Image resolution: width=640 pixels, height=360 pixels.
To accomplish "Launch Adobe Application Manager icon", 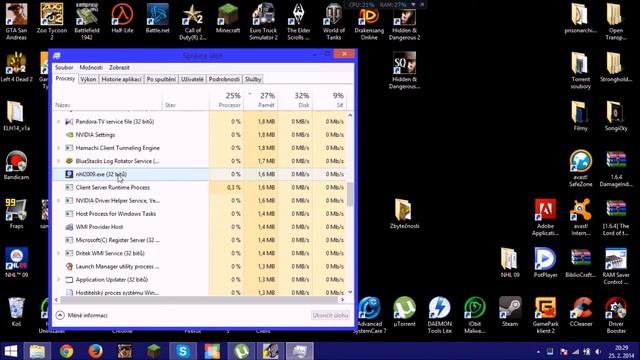I will (545, 217).
